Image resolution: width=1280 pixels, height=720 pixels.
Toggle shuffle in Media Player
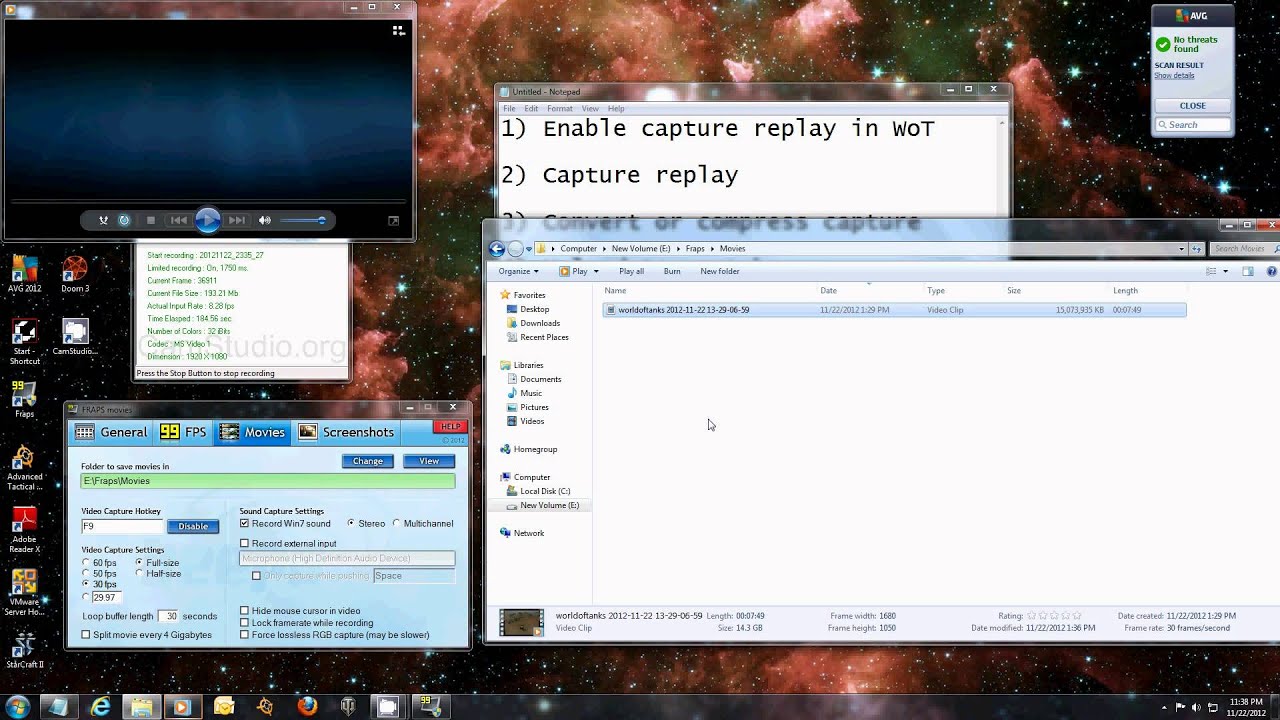click(x=103, y=220)
